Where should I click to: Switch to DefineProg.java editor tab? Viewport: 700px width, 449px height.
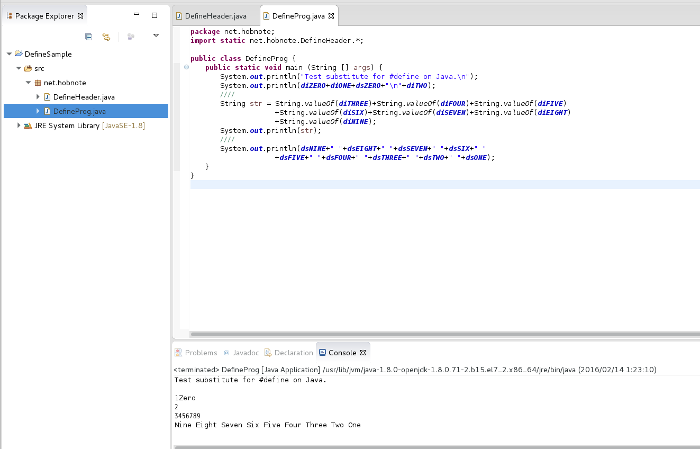point(298,16)
